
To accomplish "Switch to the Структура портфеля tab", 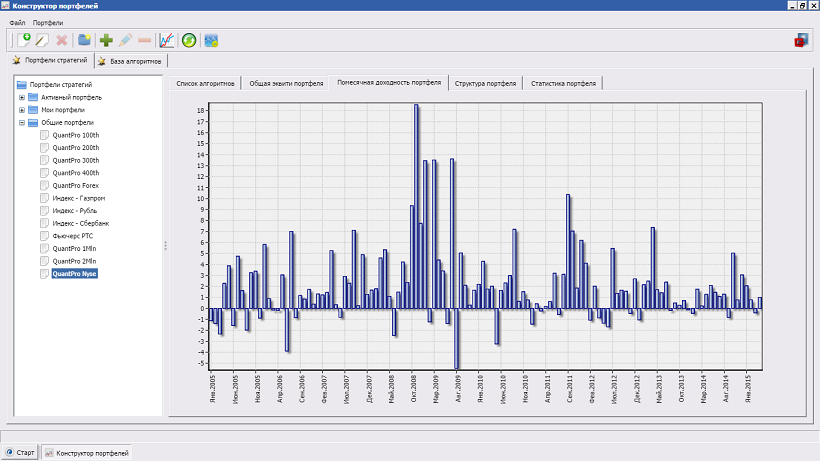I will point(485,83).
